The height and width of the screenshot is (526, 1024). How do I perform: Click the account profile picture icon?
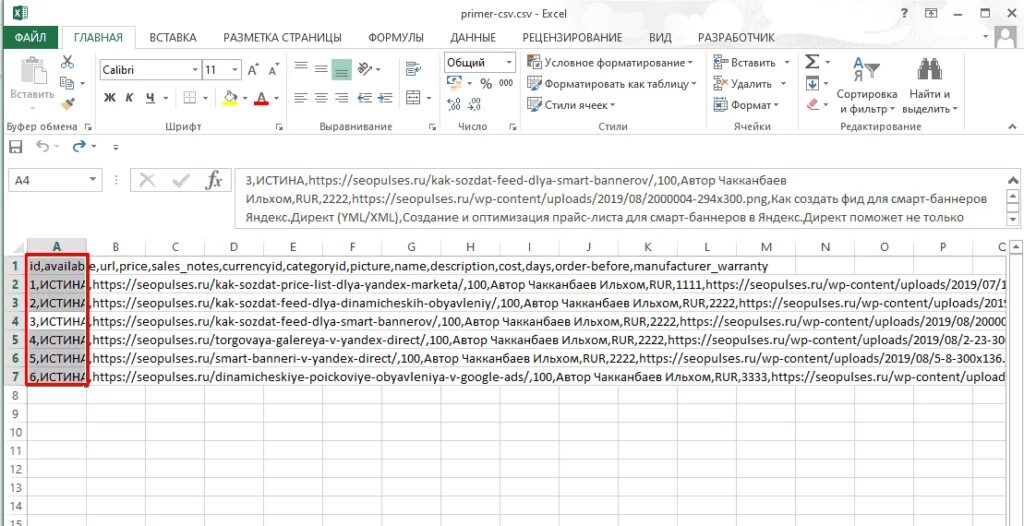[1006, 37]
